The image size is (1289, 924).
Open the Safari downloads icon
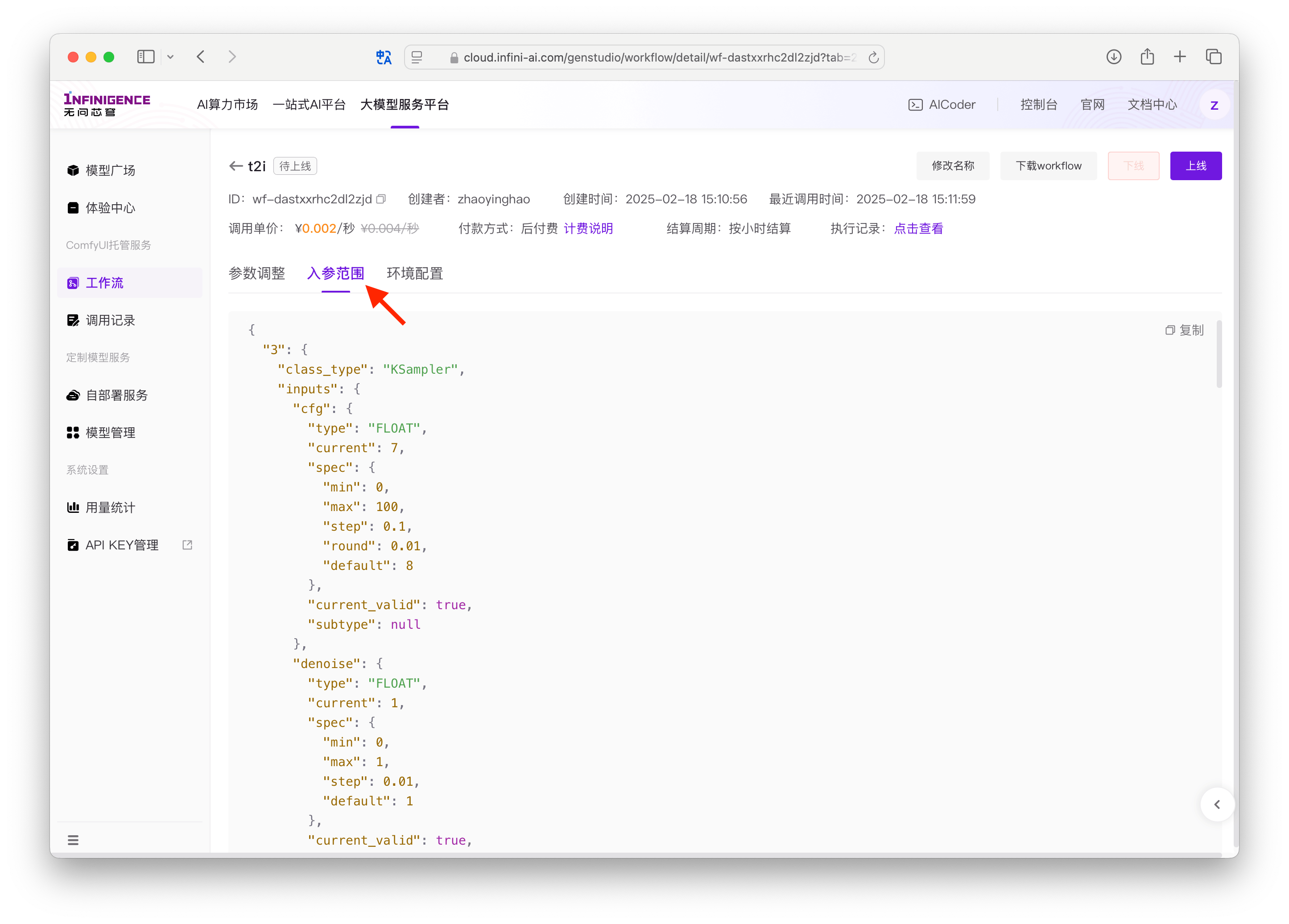click(1113, 57)
